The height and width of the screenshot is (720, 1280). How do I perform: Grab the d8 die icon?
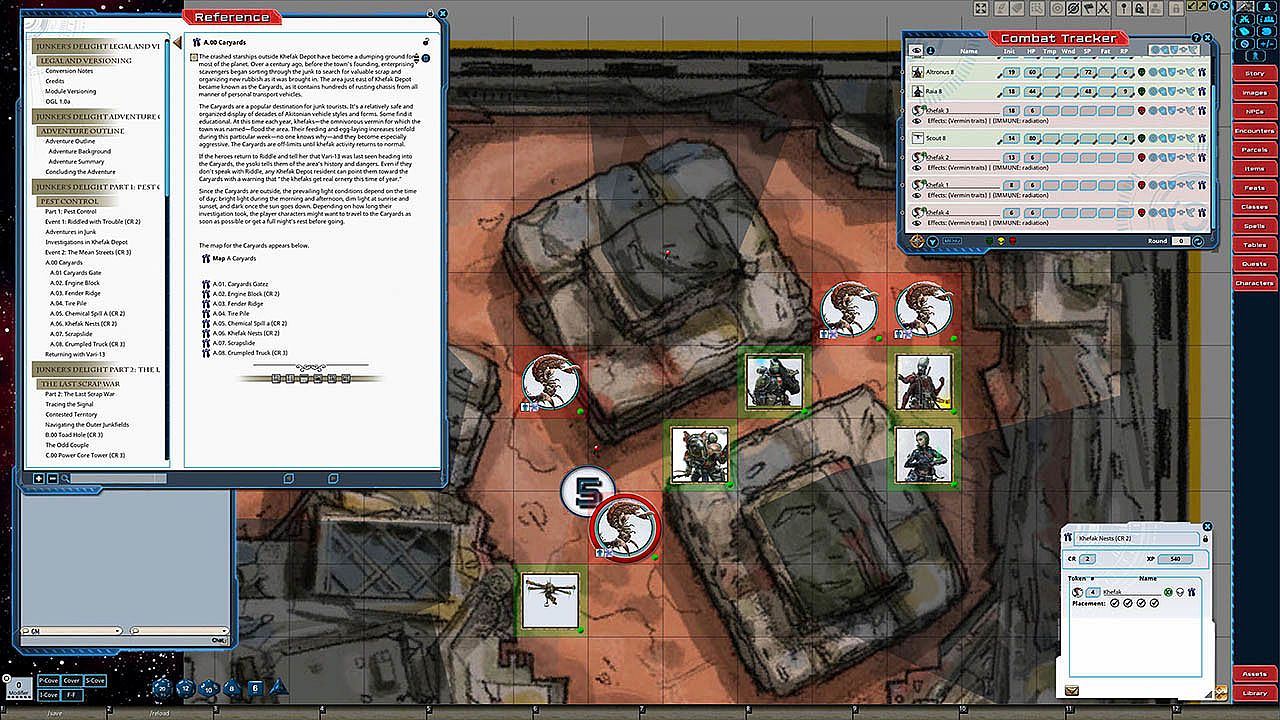pos(231,687)
